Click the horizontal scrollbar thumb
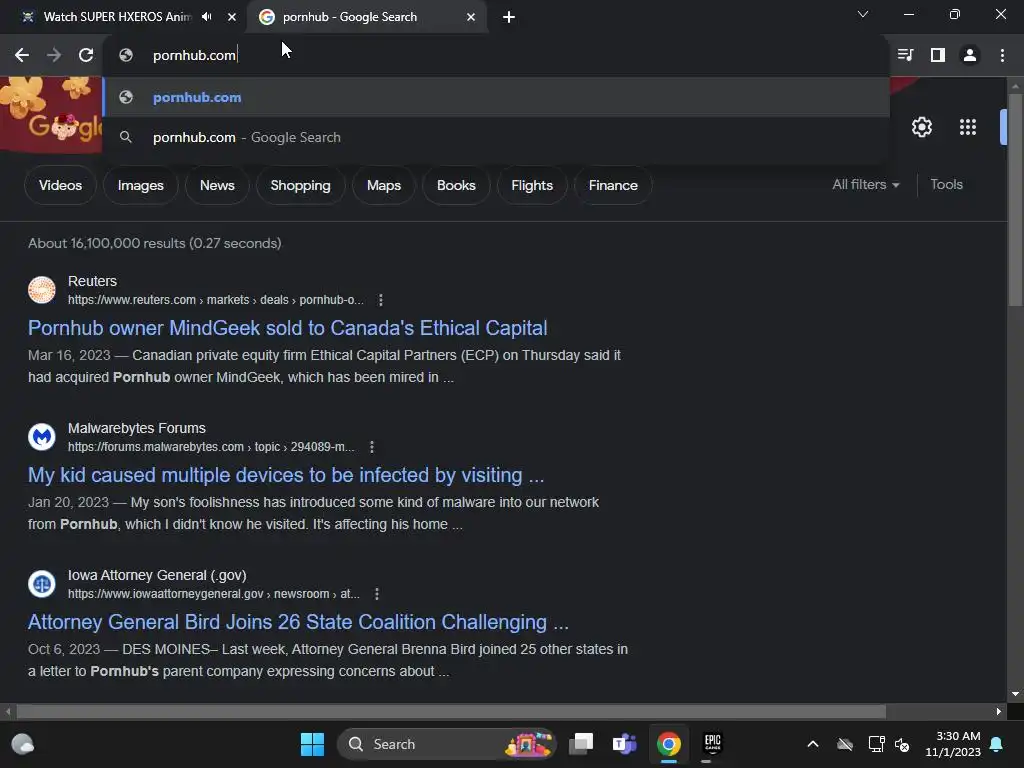Screen dimensions: 1024x768 [x=451, y=711]
